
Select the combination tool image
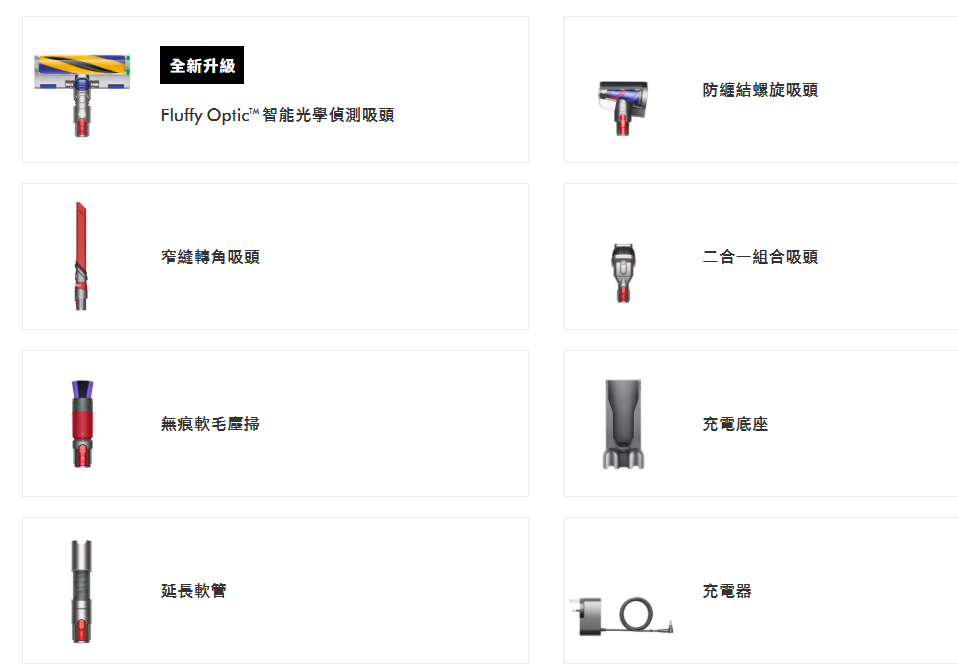point(623,273)
